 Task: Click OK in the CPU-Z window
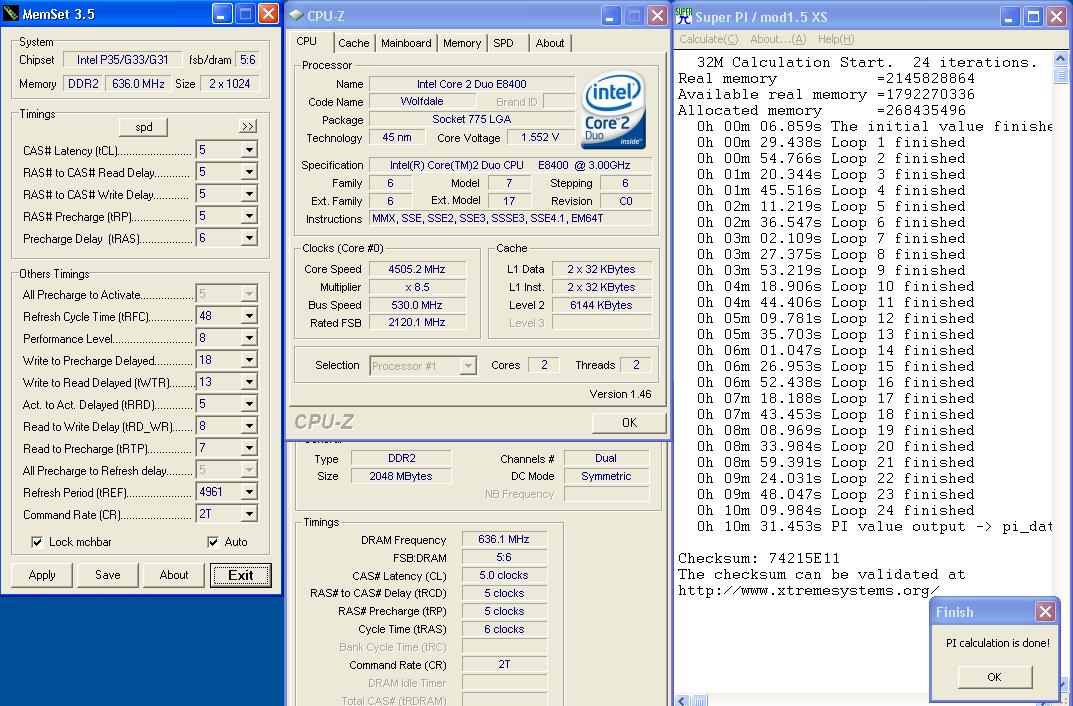630,423
